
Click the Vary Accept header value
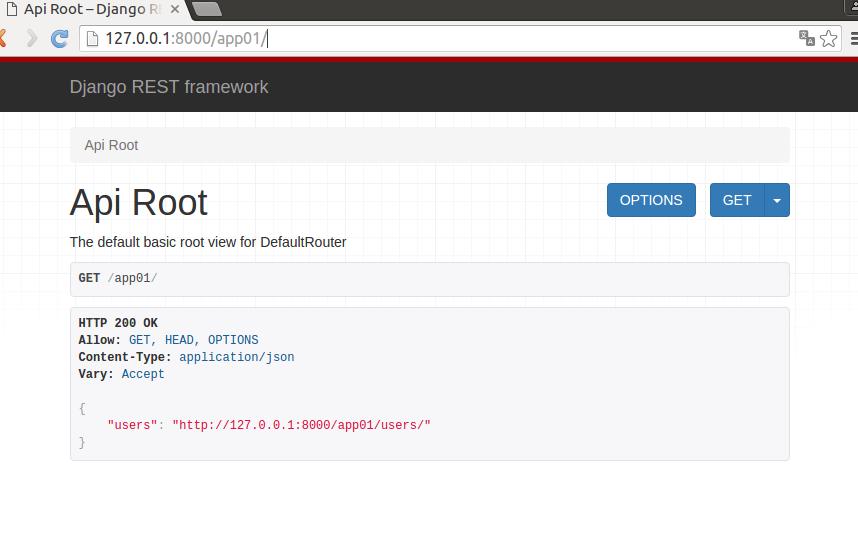143,374
